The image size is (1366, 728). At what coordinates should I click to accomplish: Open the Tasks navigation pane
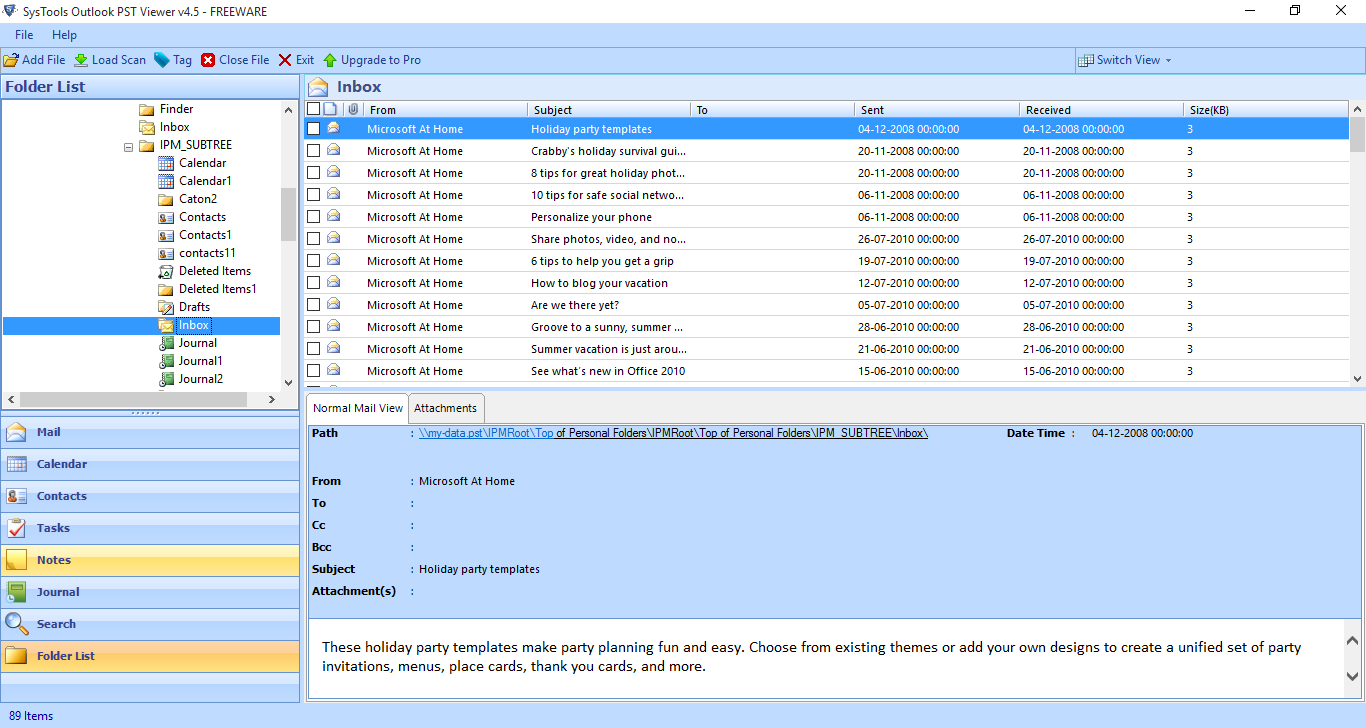150,528
